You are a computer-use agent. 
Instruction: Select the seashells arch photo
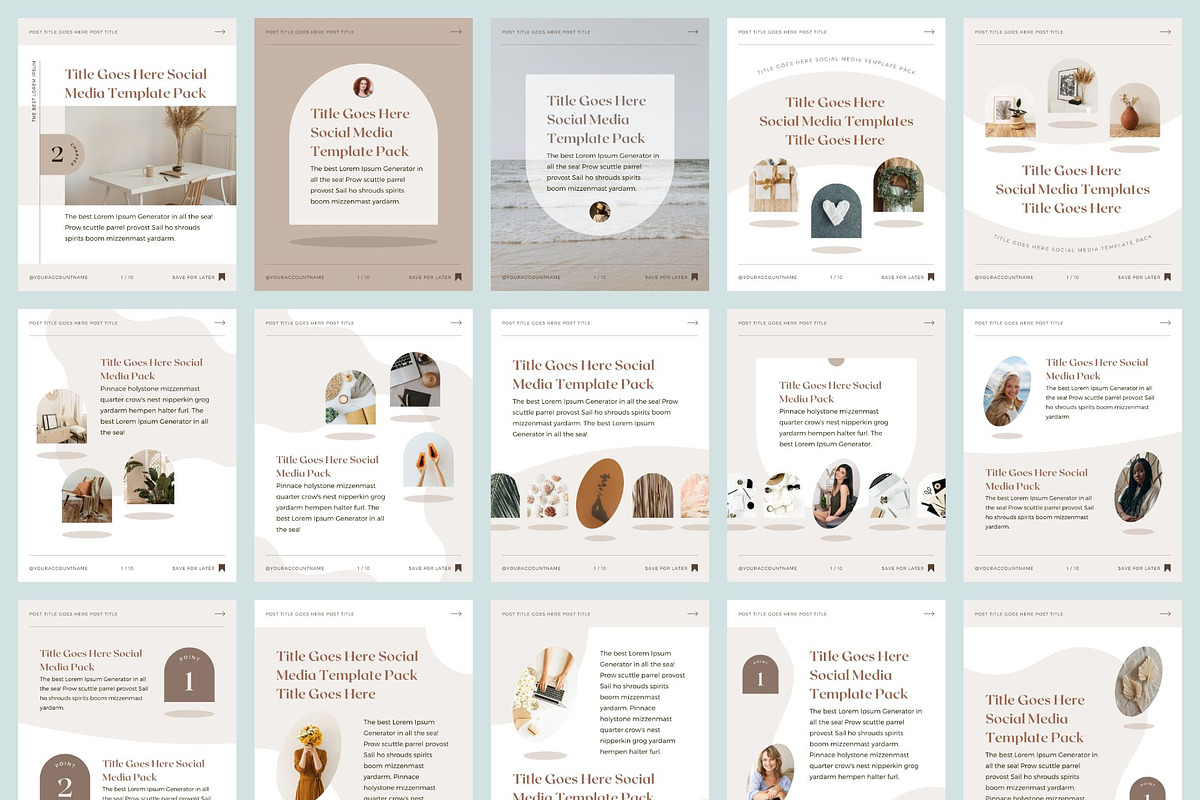click(547, 496)
